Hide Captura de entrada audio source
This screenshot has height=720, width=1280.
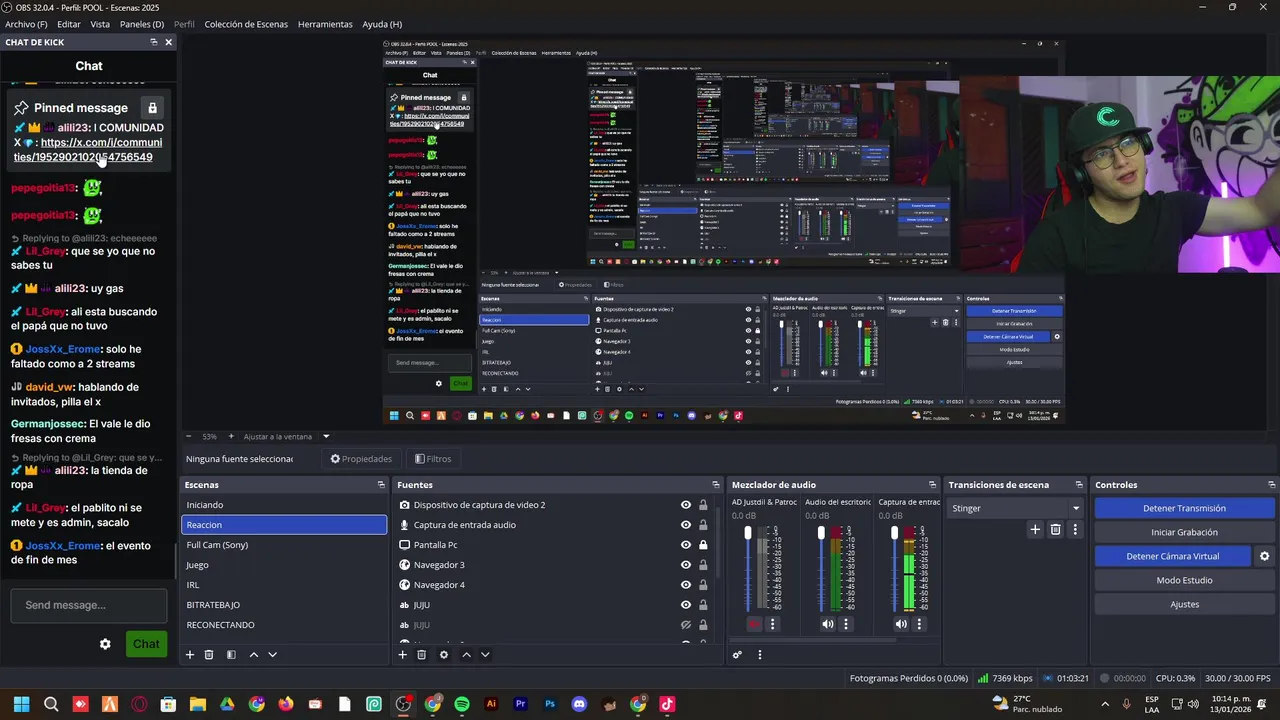[686, 525]
